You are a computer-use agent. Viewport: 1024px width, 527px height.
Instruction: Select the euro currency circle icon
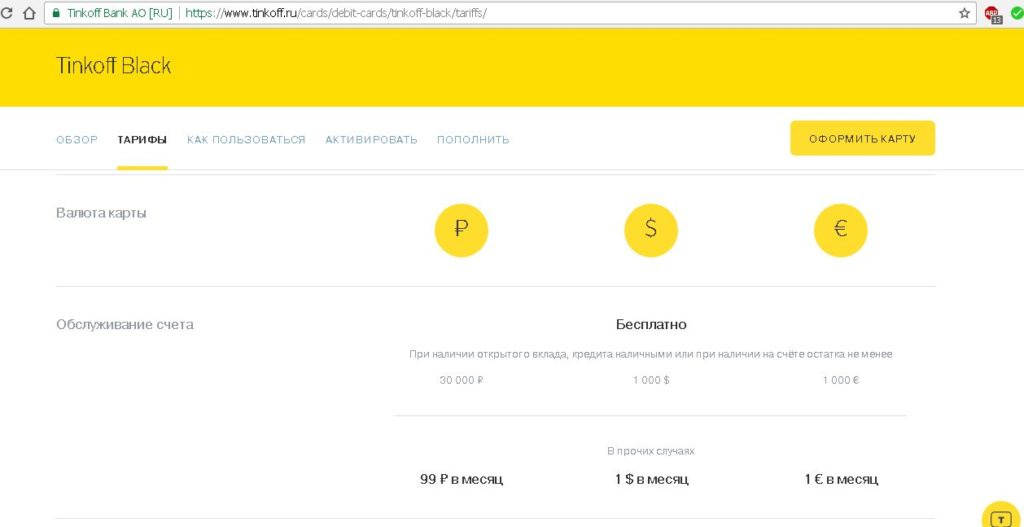840,230
